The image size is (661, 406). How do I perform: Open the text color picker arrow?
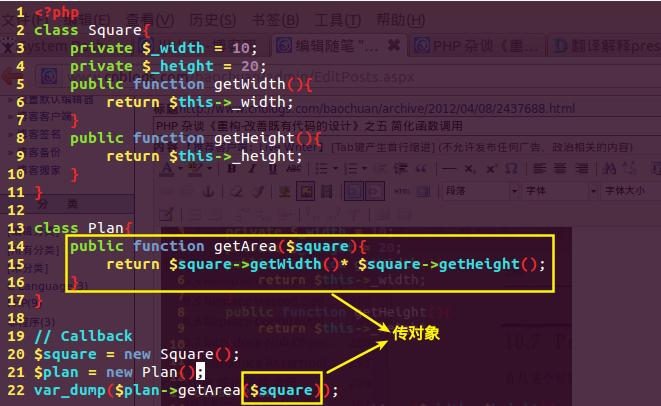click(180, 169)
